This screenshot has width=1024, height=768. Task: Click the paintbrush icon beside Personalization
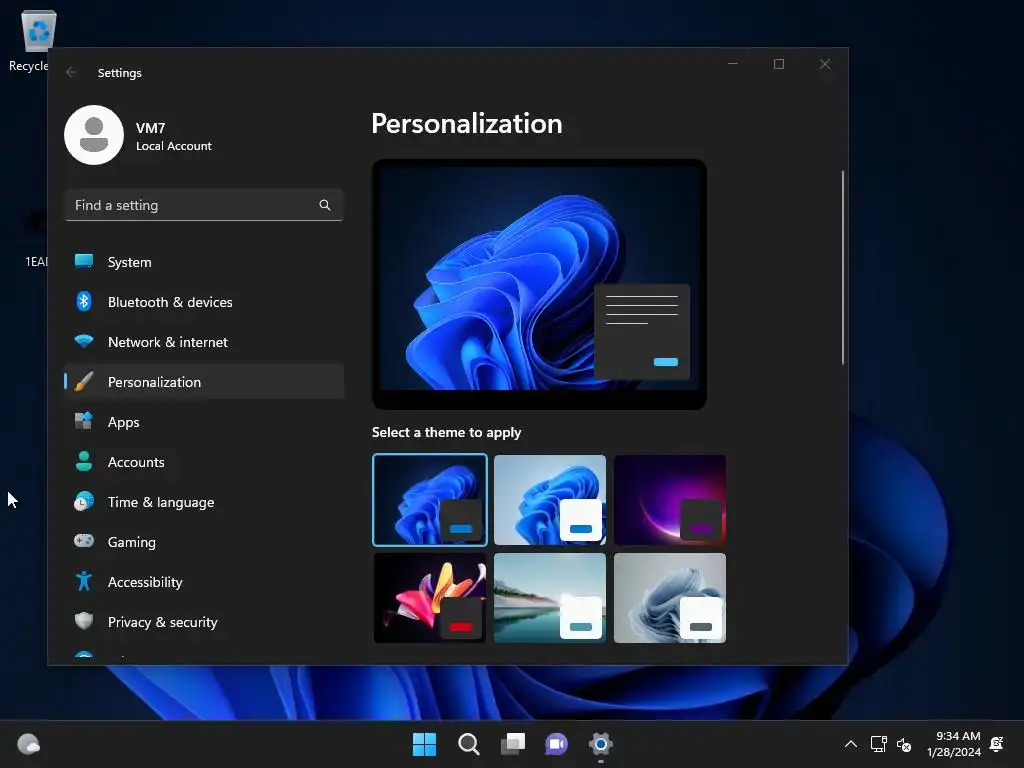84,381
